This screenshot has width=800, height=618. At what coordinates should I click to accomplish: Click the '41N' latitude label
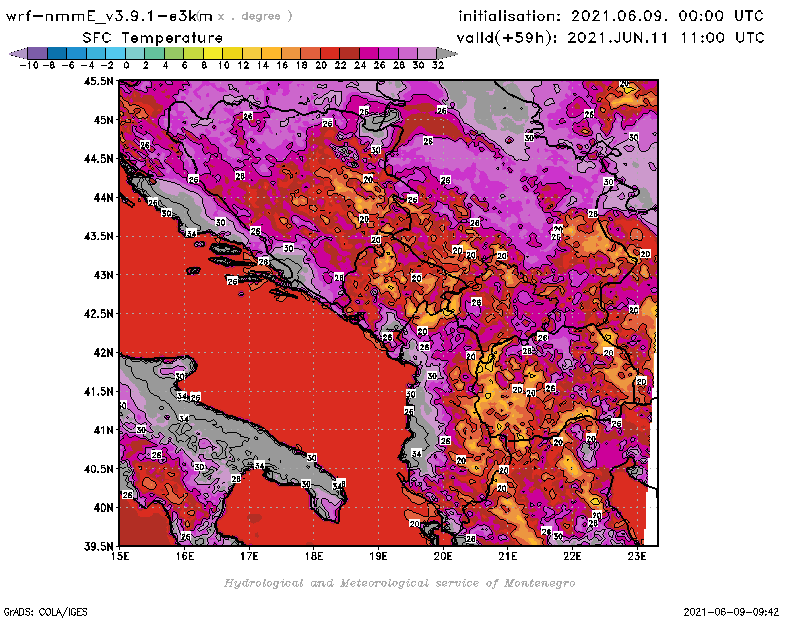(103, 430)
